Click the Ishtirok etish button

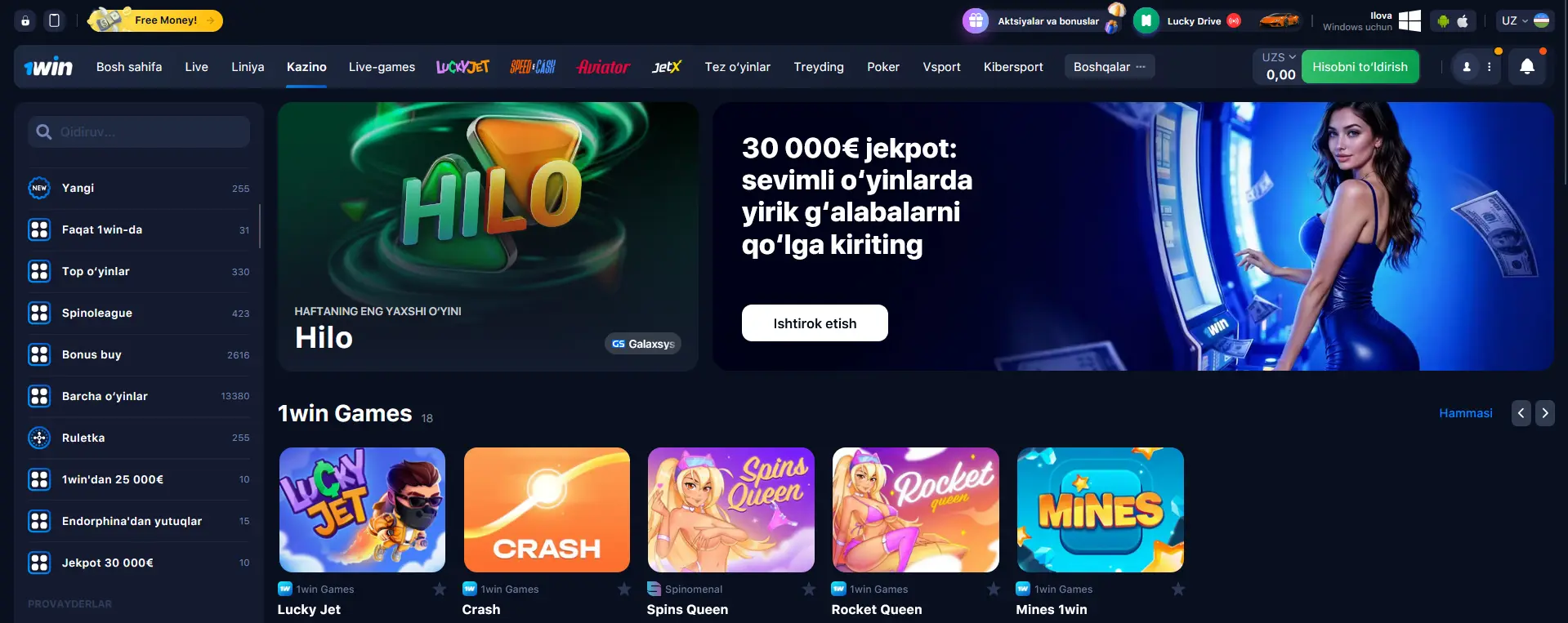(x=815, y=323)
